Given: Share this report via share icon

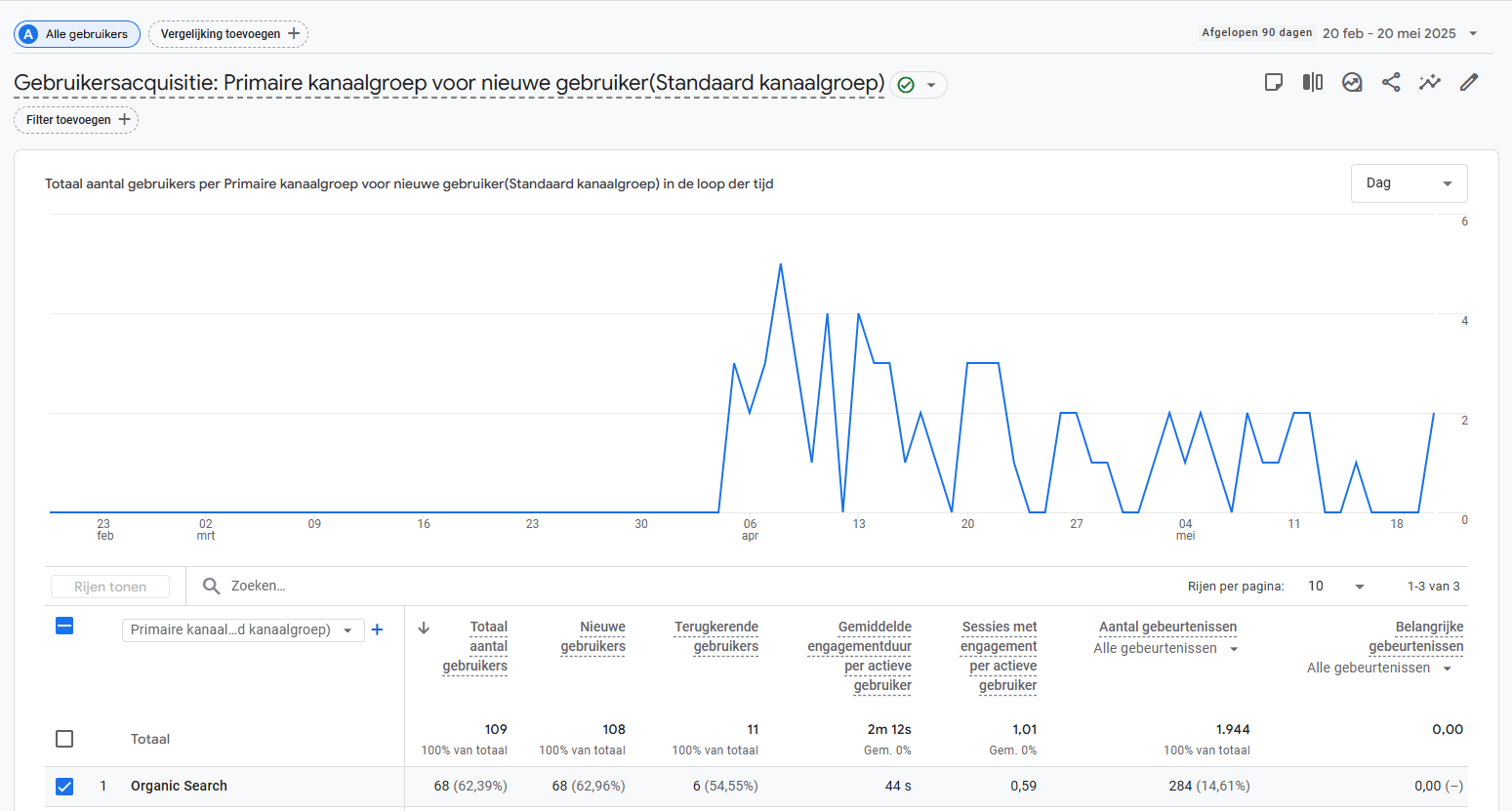Looking at the screenshot, I should [x=1391, y=83].
